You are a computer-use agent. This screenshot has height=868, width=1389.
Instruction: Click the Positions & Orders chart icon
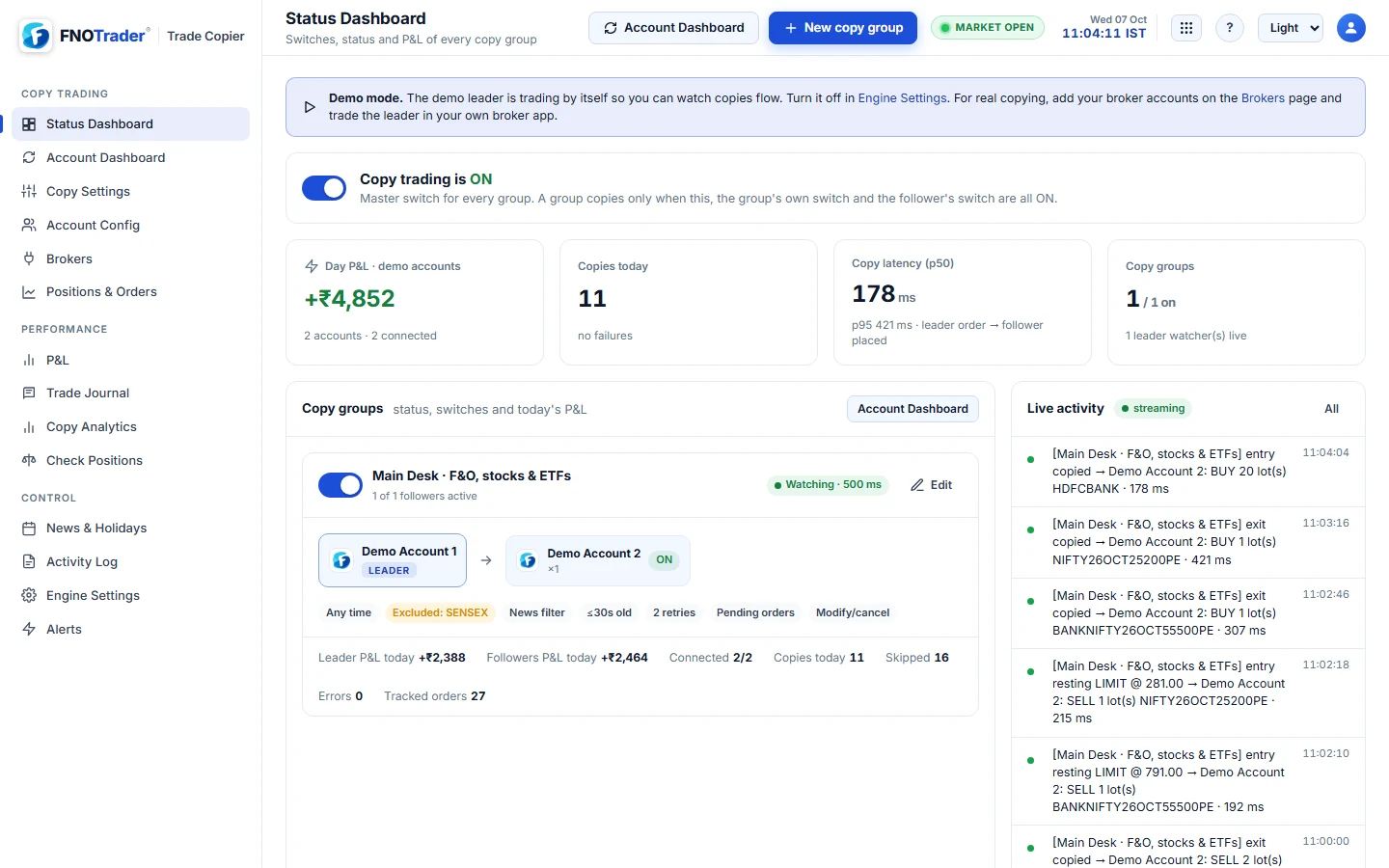tap(29, 292)
